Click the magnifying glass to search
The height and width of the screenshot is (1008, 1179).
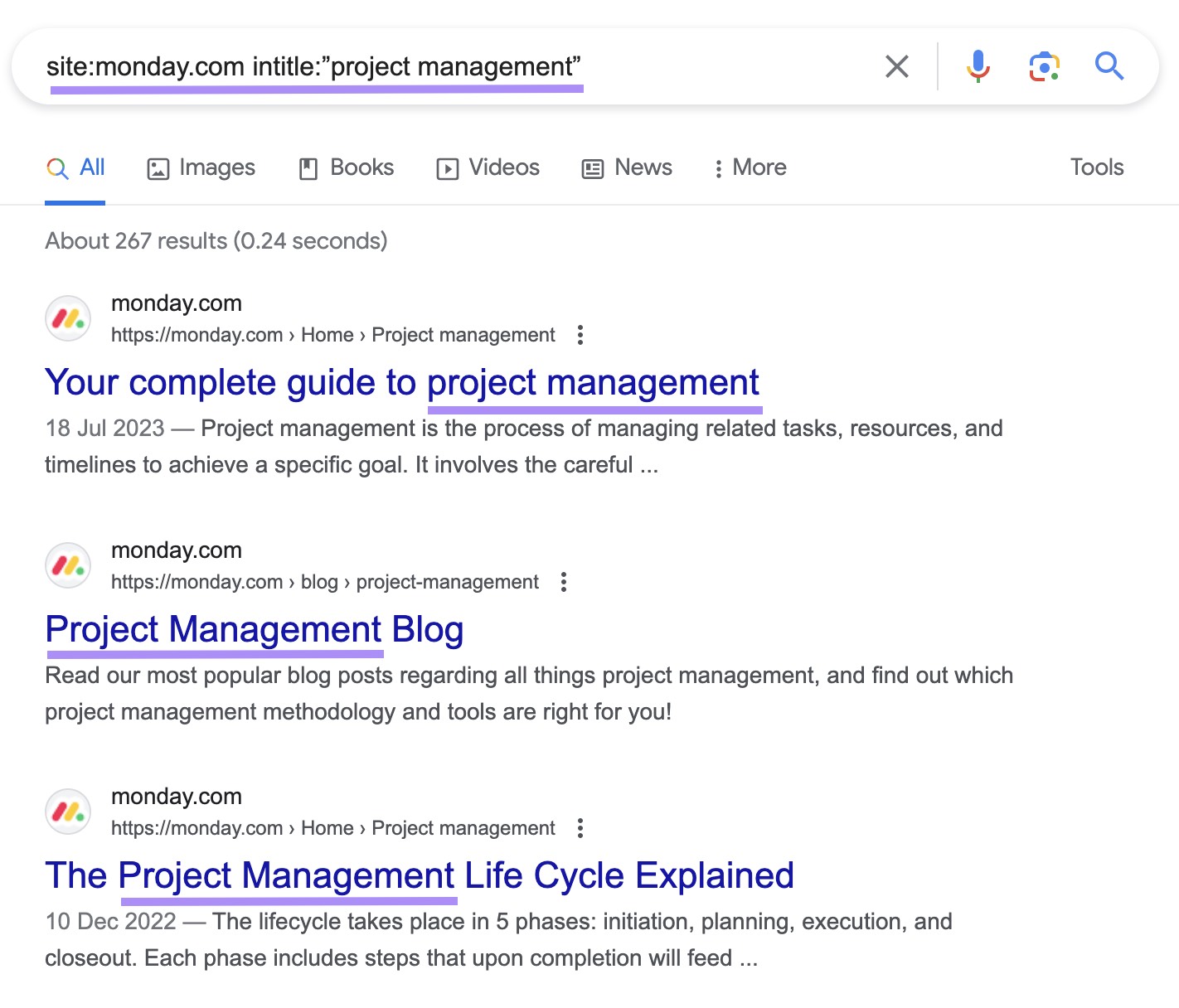1109,66
